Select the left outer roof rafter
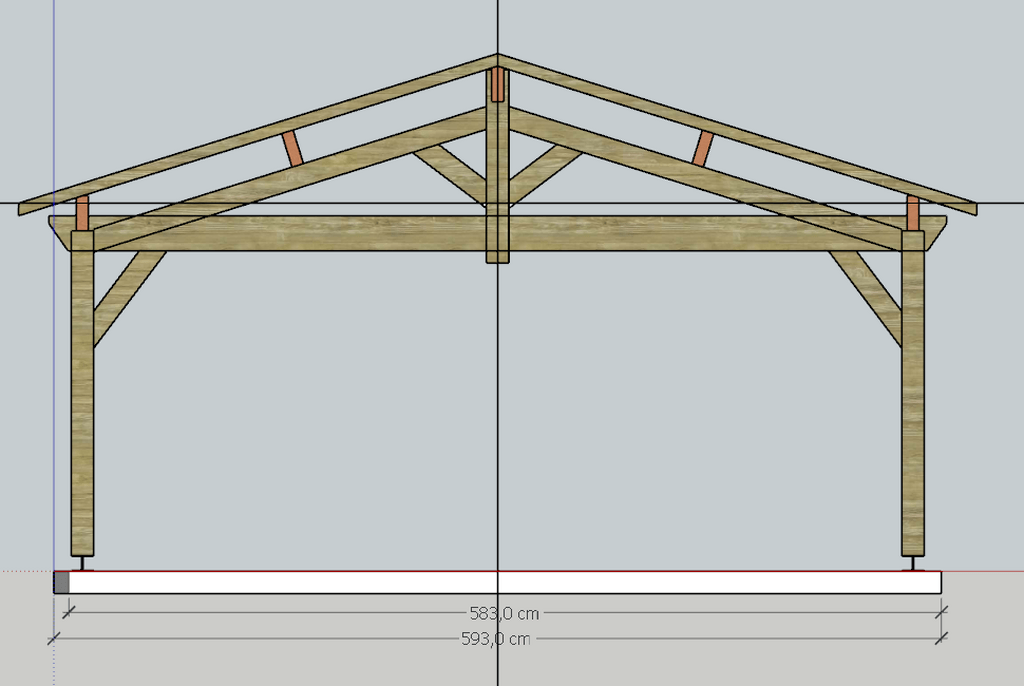This screenshot has width=1024, height=686. 258,135
